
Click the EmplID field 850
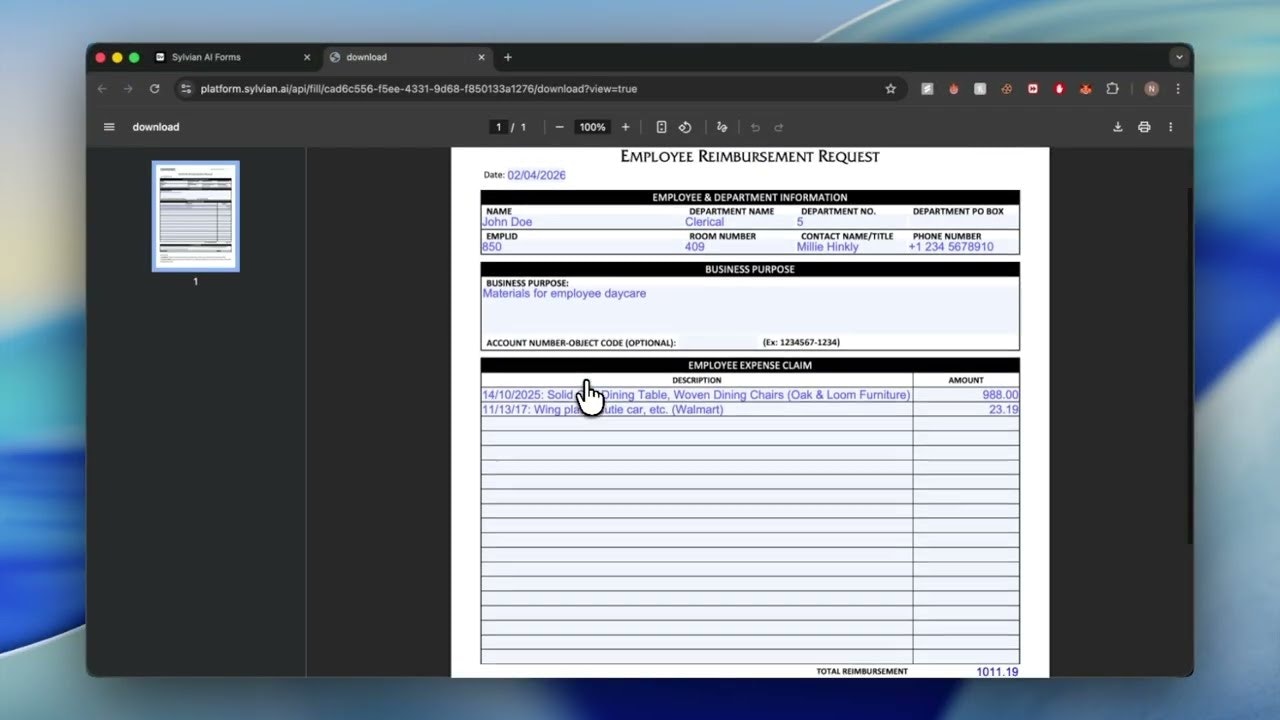pos(582,246)
